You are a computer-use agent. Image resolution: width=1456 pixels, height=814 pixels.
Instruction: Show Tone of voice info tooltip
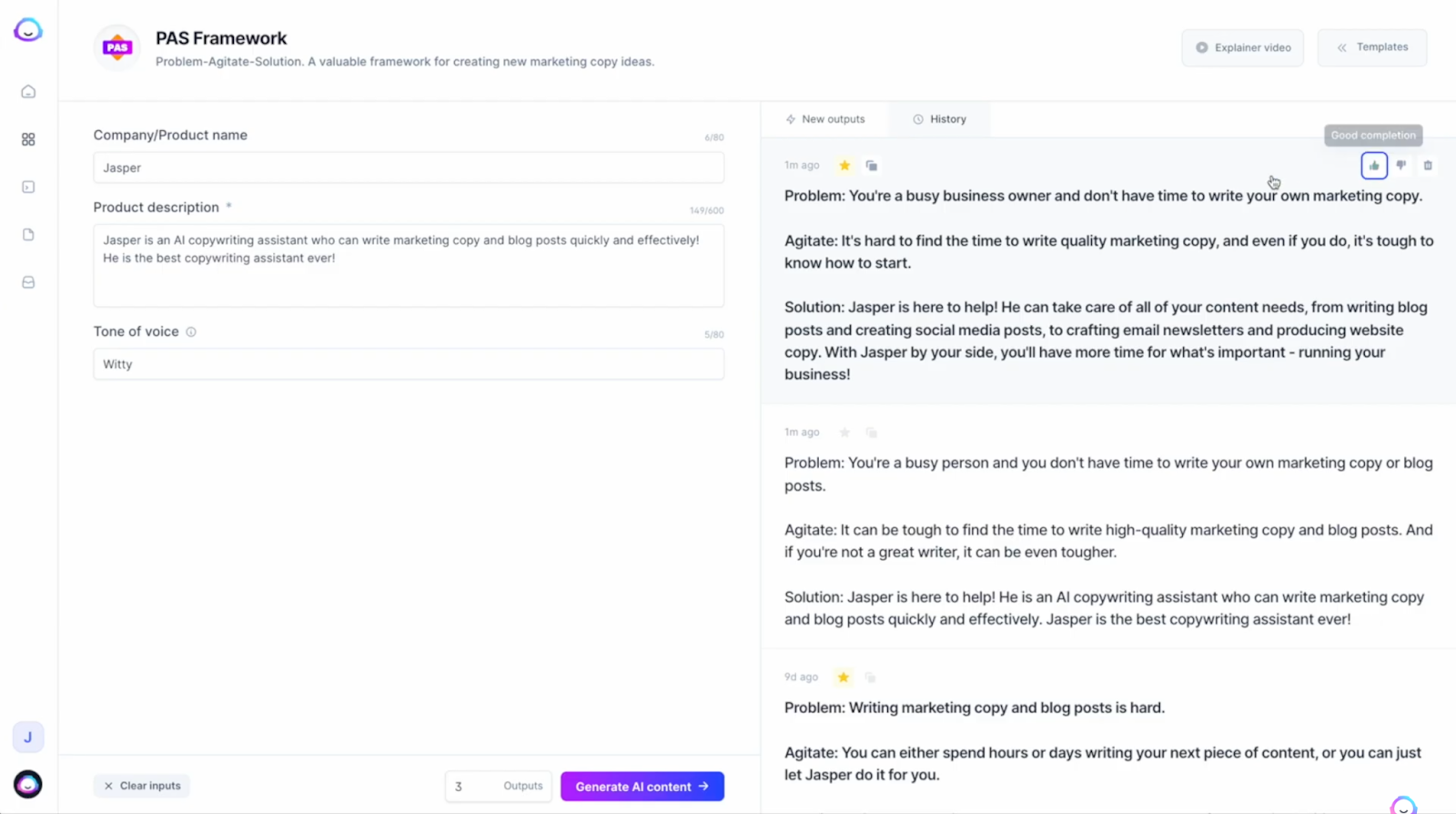coord(191,332)
